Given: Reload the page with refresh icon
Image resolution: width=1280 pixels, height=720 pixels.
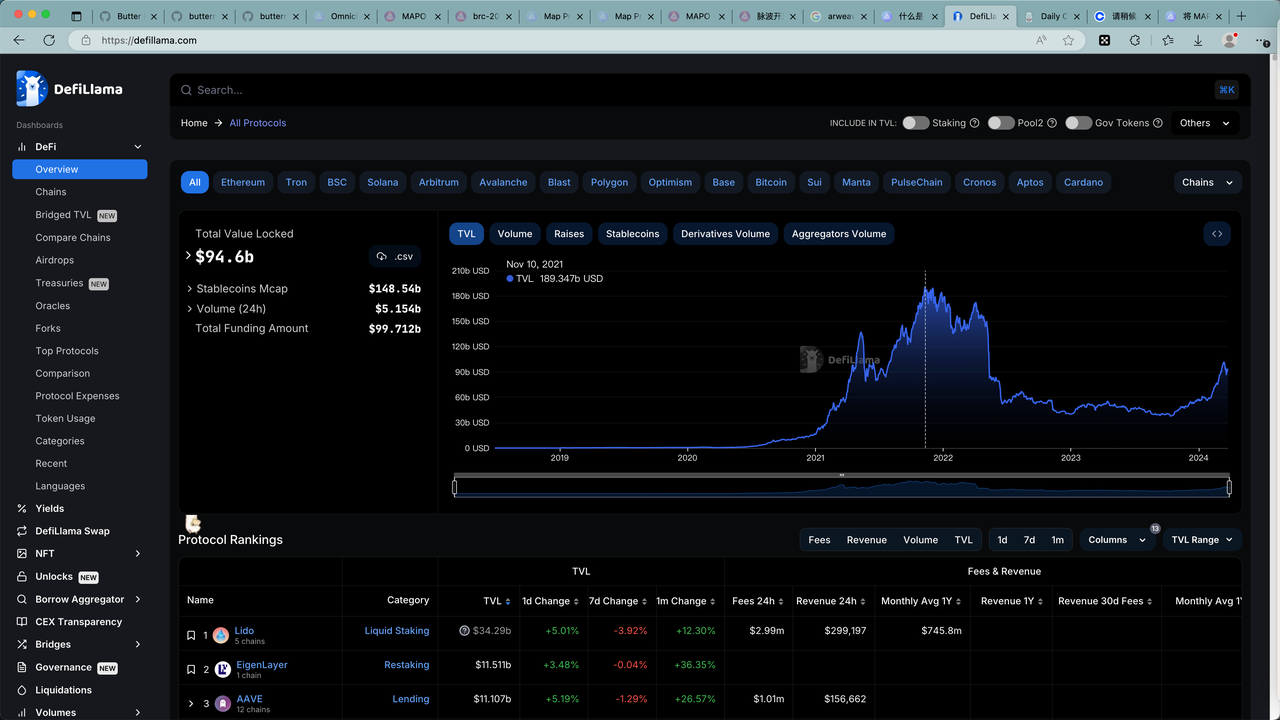Looking at the screenshot, I should (x=49, y=40).
